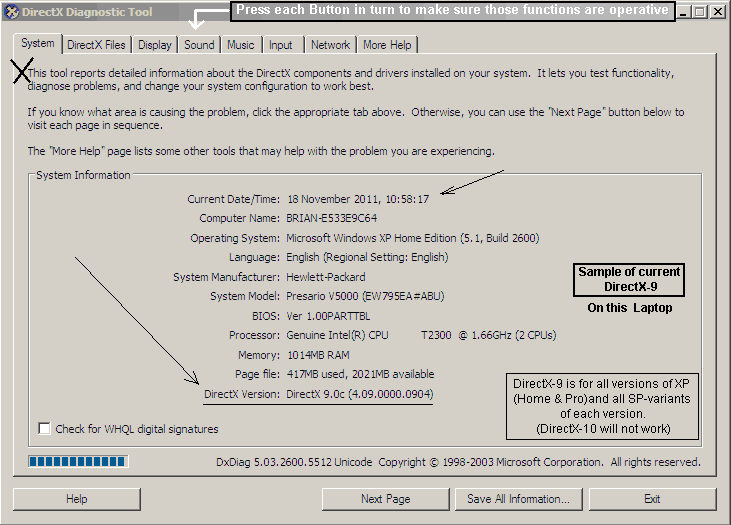The width and height of the screenshot is (731, 525).
Task: Show the More Help tab
Action: coord(387,45)
